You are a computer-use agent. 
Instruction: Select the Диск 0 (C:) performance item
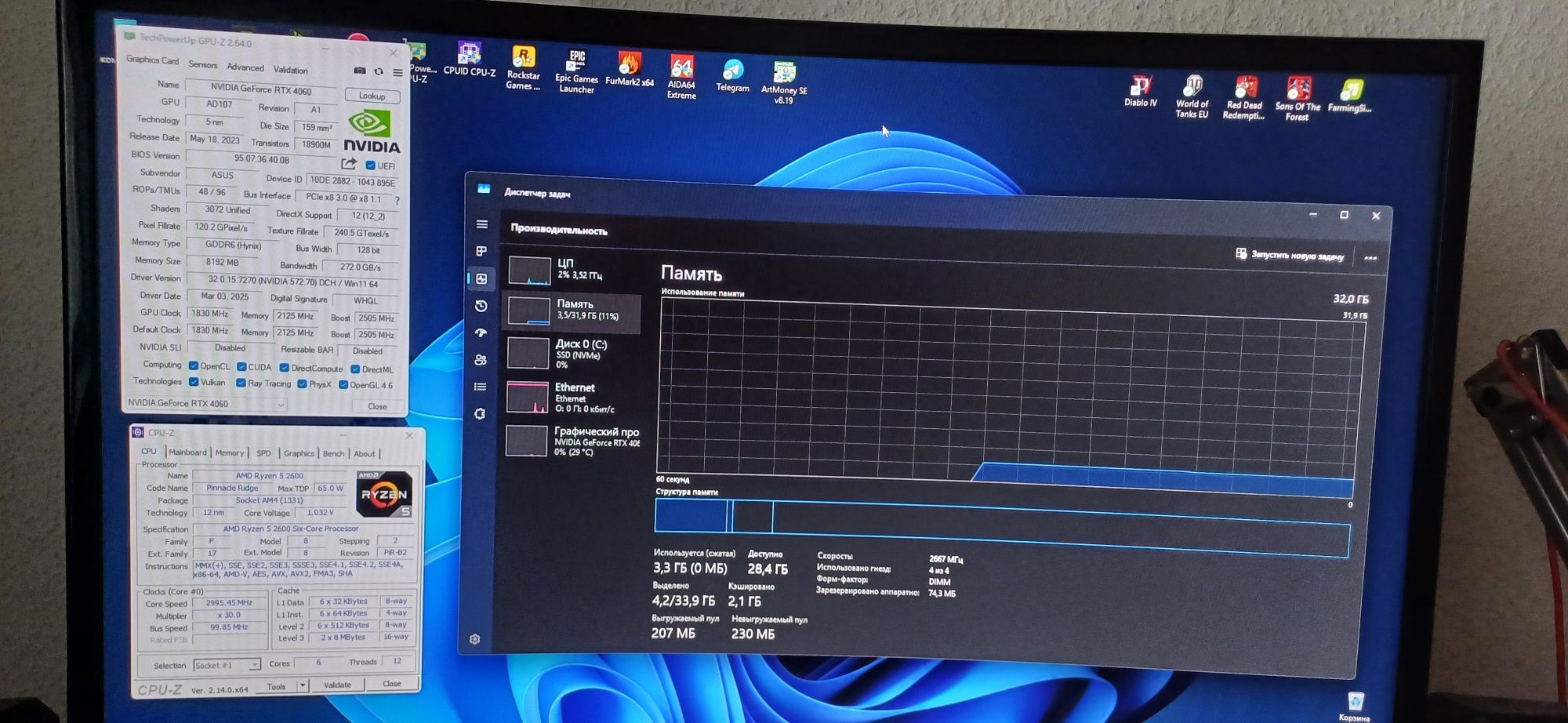click(x=571, y=354)
